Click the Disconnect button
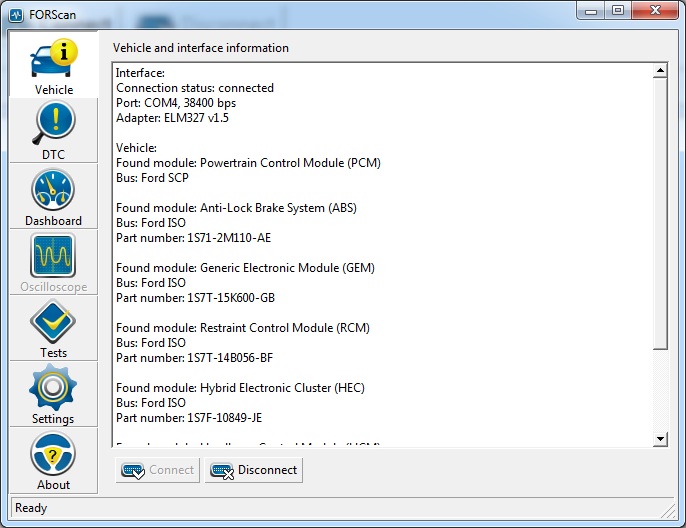Image resolution: width=686 pixels, height=528 pixels. point(254,470)
